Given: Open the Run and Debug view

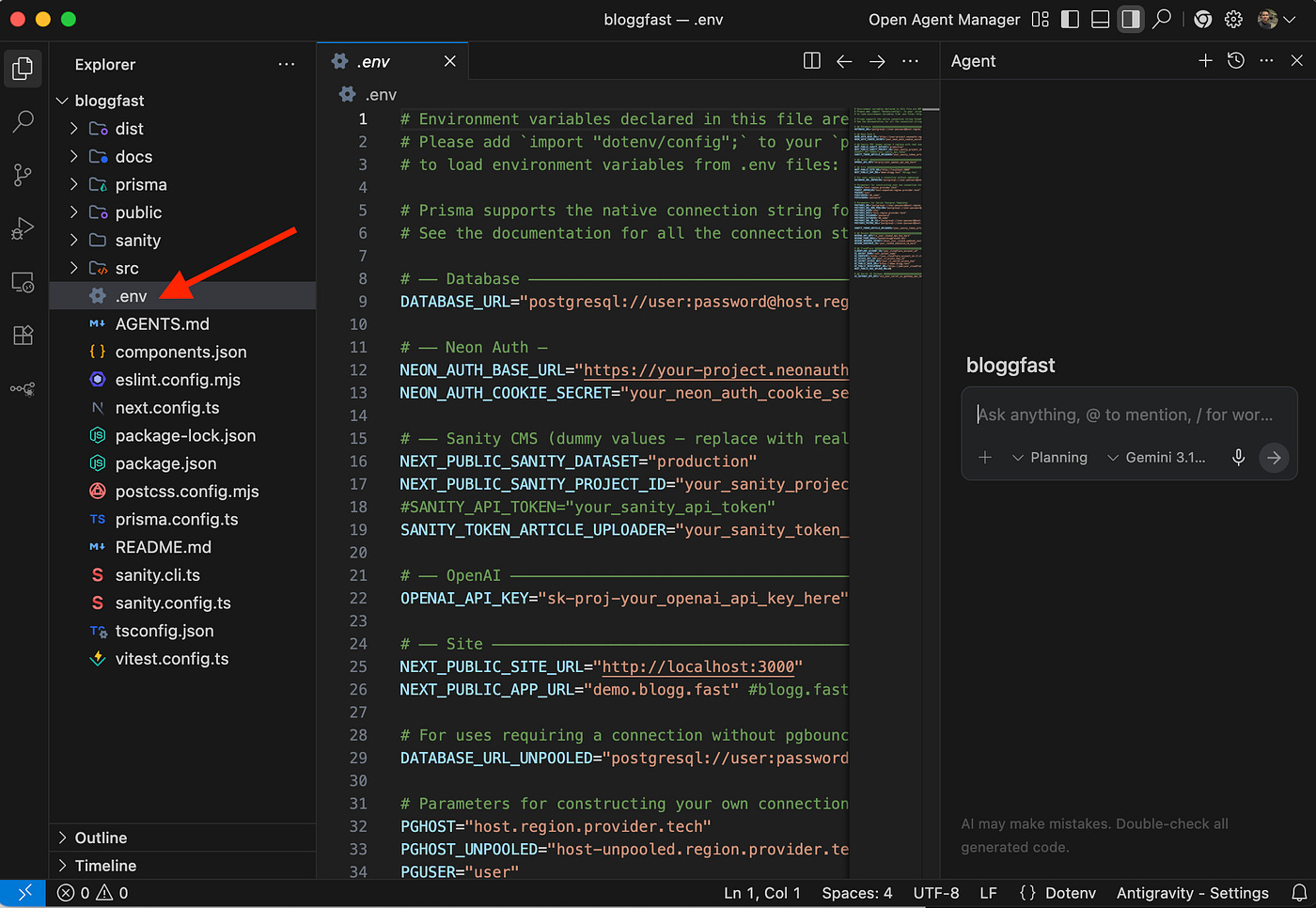Looking at the screenshot, I should tap(23, 228).
